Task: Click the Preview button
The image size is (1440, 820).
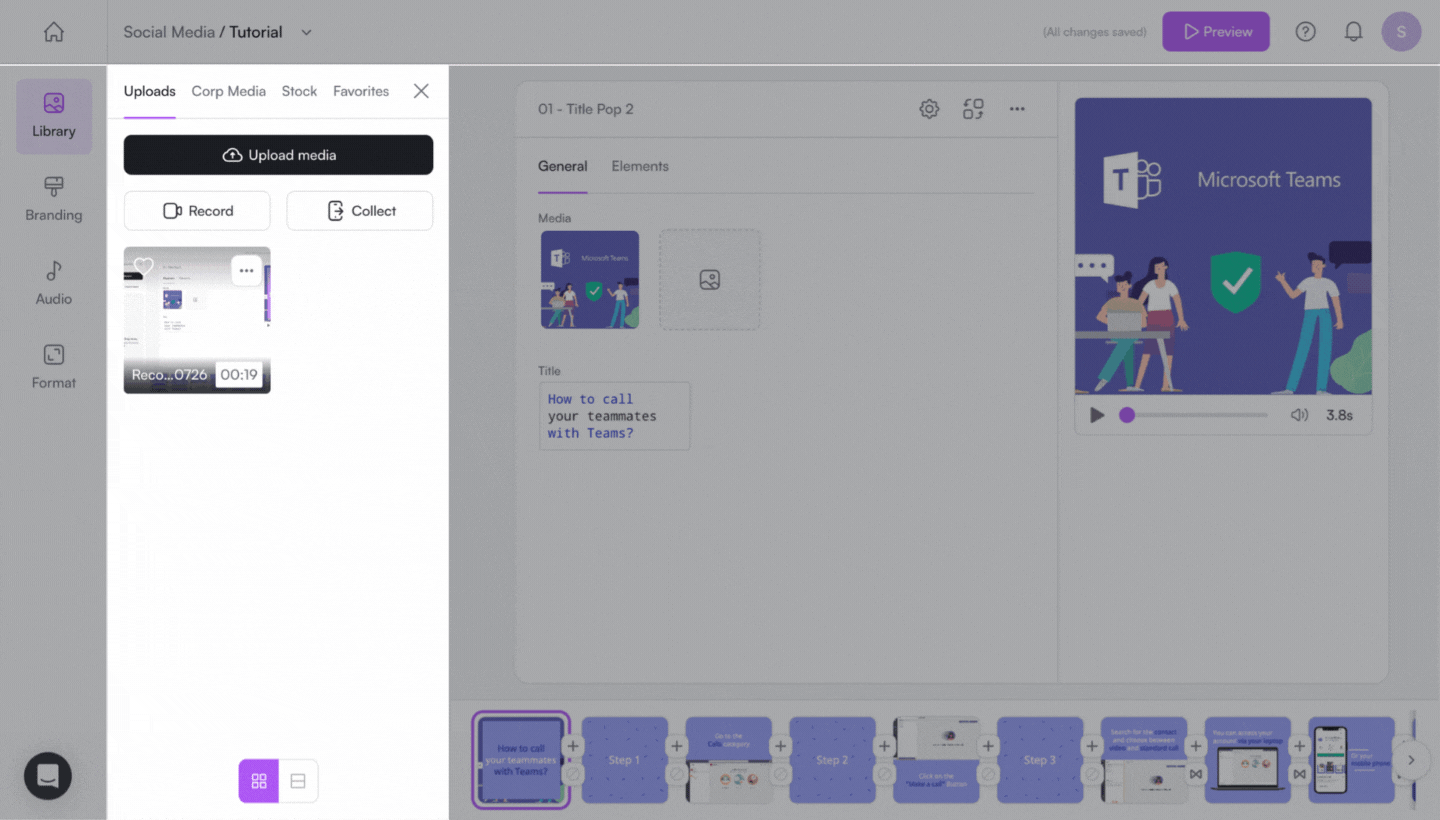Action: 1216,32
